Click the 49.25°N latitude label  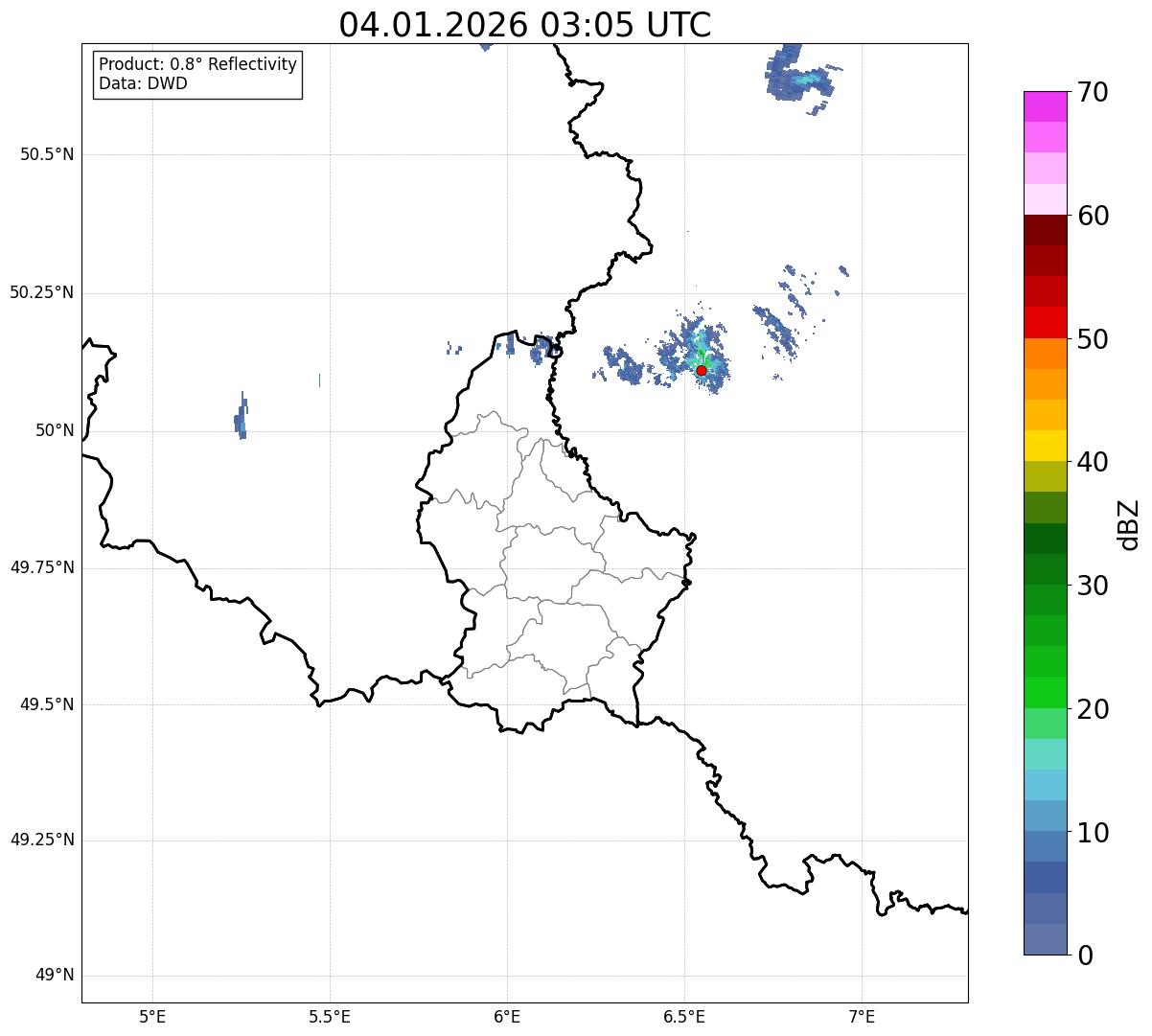[x=42, y=840]
